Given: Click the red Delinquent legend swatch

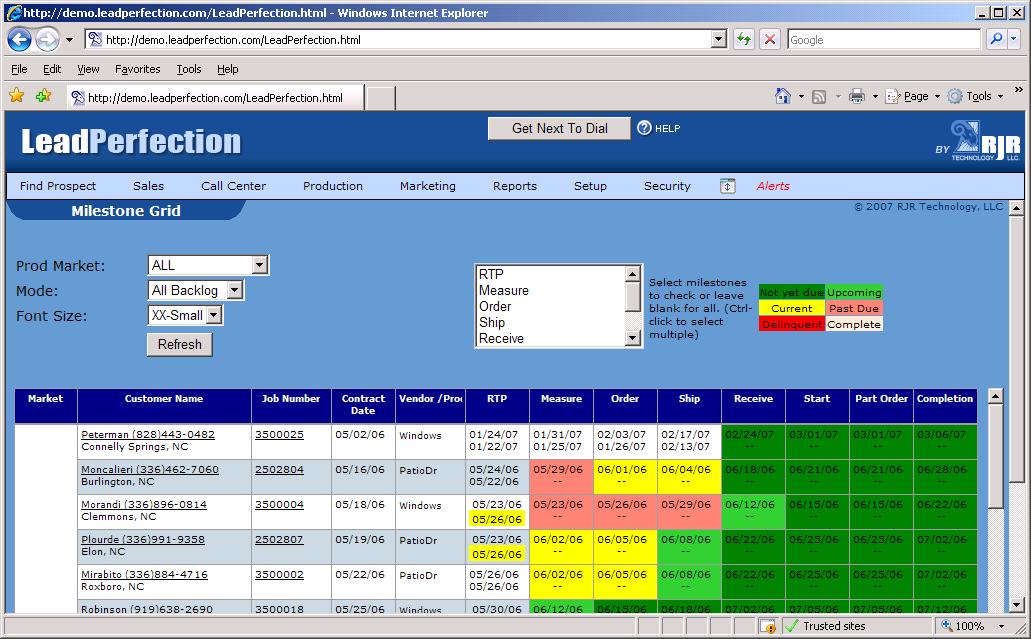Looking at the screenshot, I should [x=792, y=324].
